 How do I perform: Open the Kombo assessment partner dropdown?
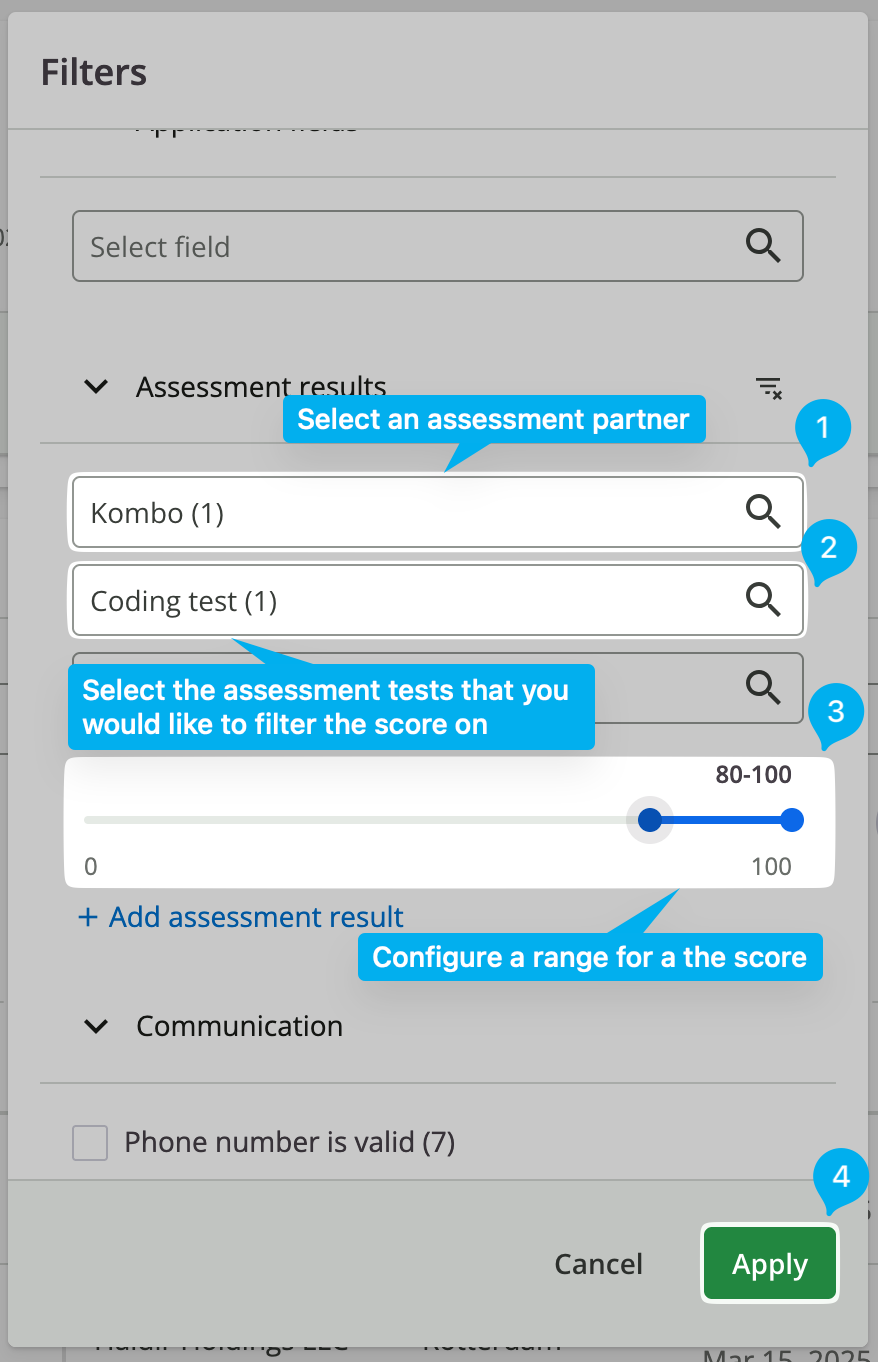(437, 512)
